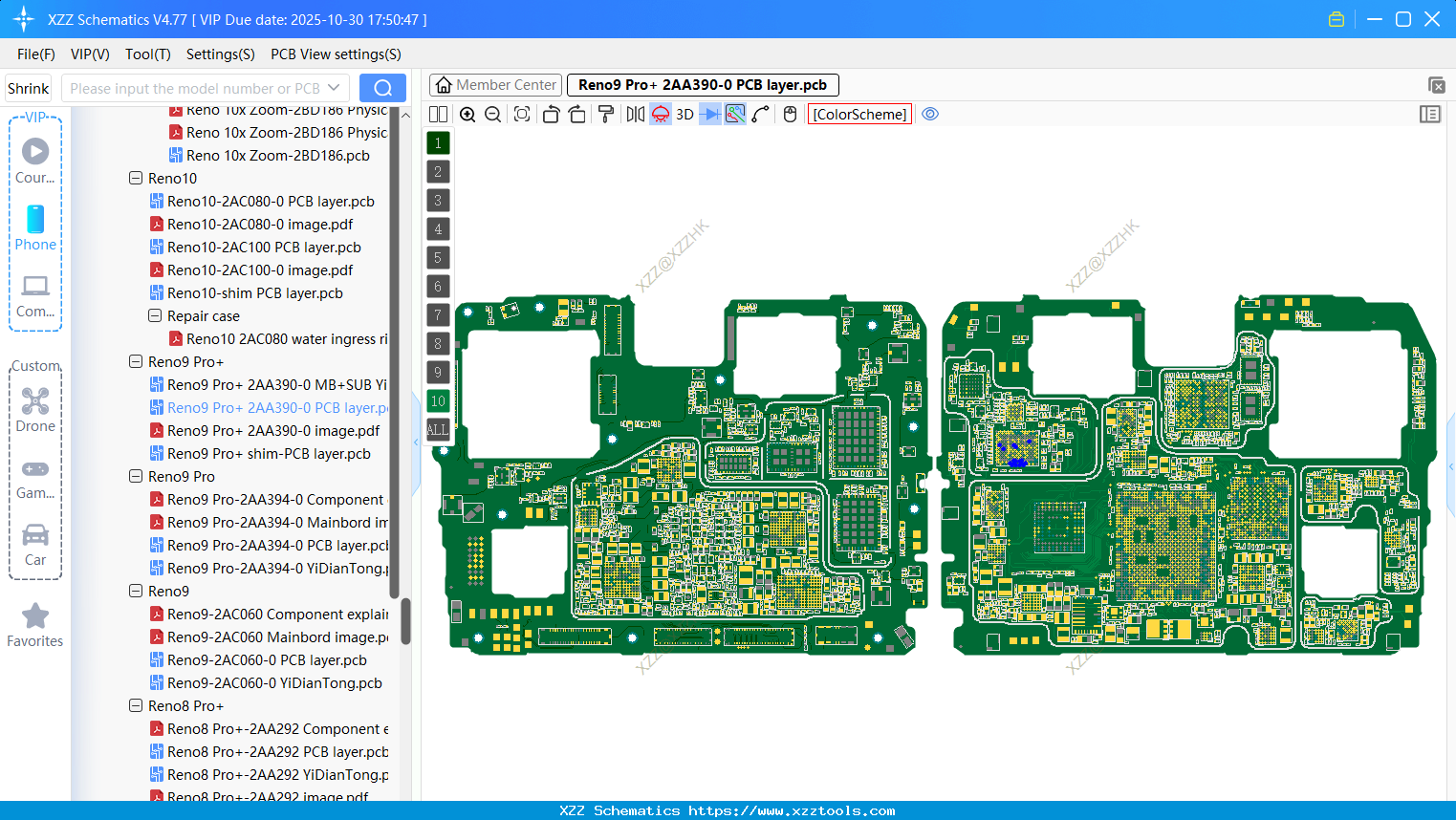The image size is (1456, 820).
Task: Open PCB View settings menu
Action: click(335, 54)
